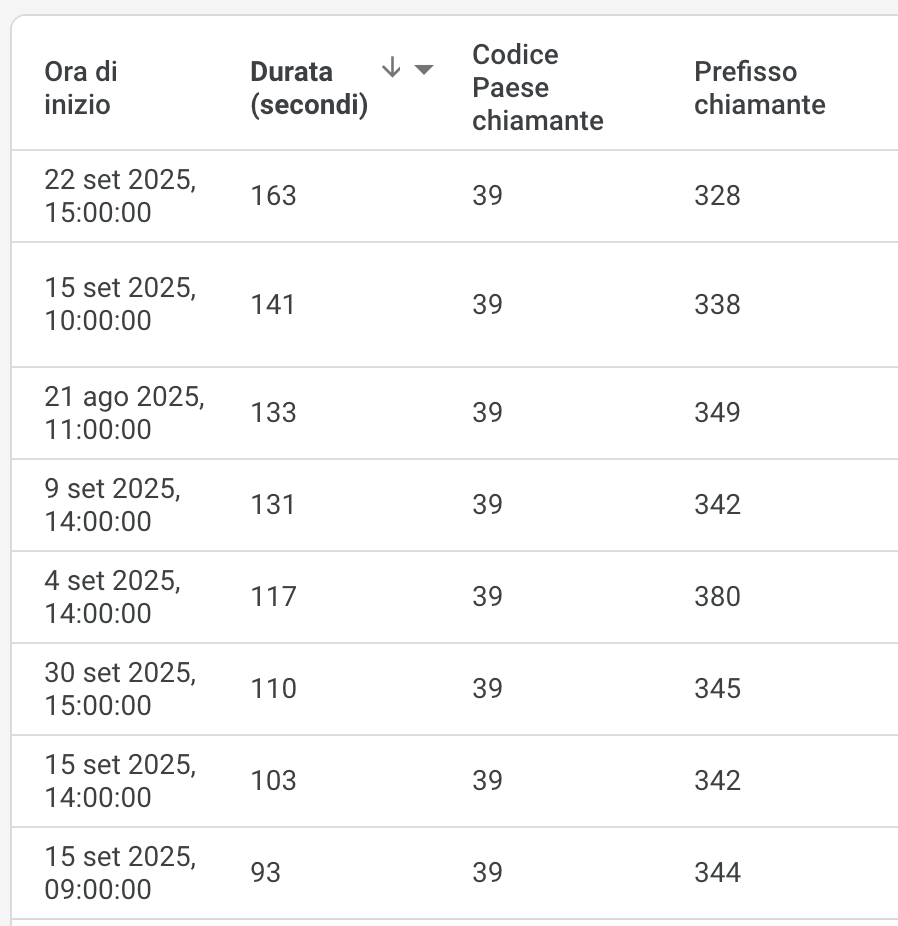Click the duration value 103
898x926 pixels.
click(272, 780)
